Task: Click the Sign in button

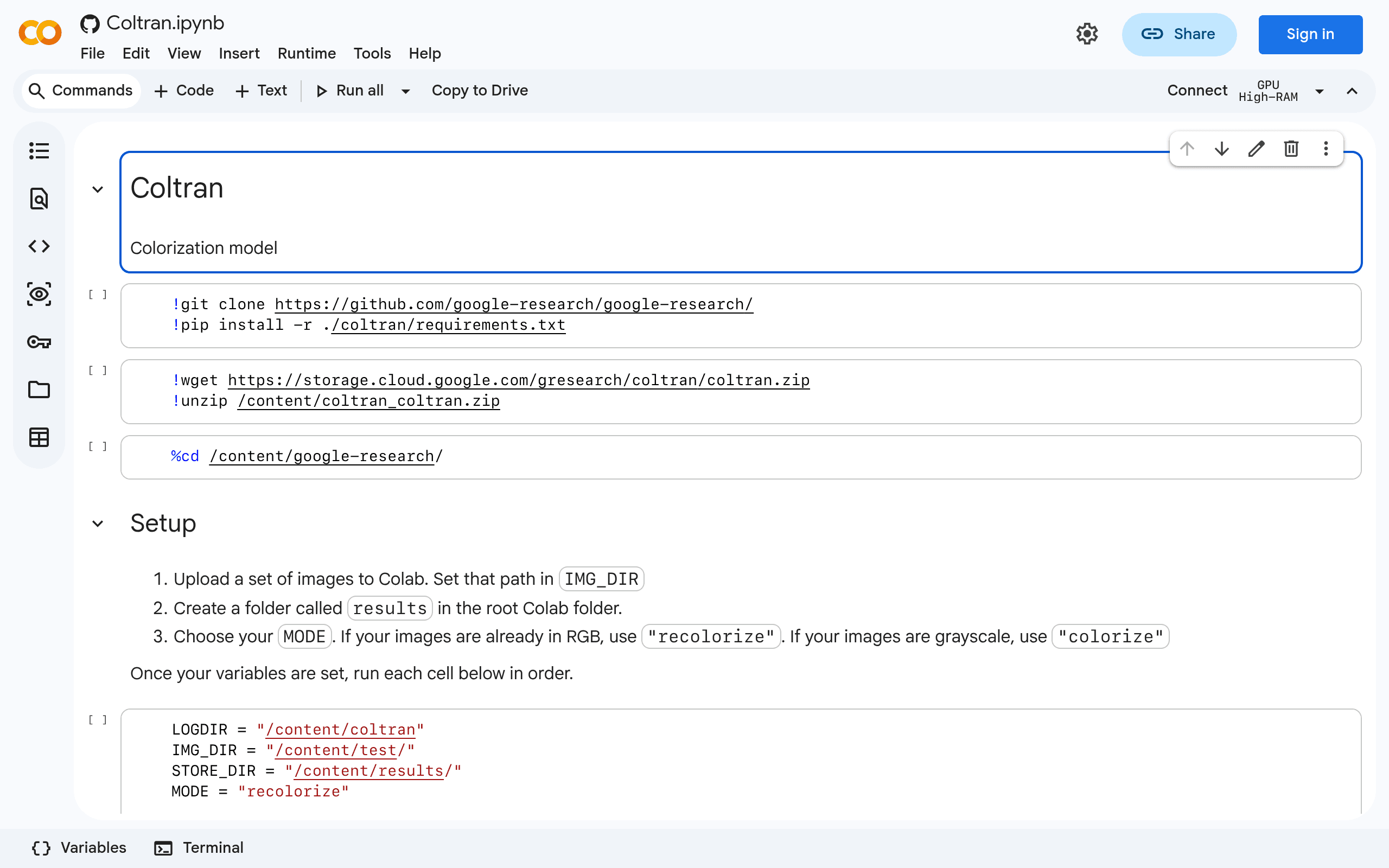Action: click(1310, 34)
